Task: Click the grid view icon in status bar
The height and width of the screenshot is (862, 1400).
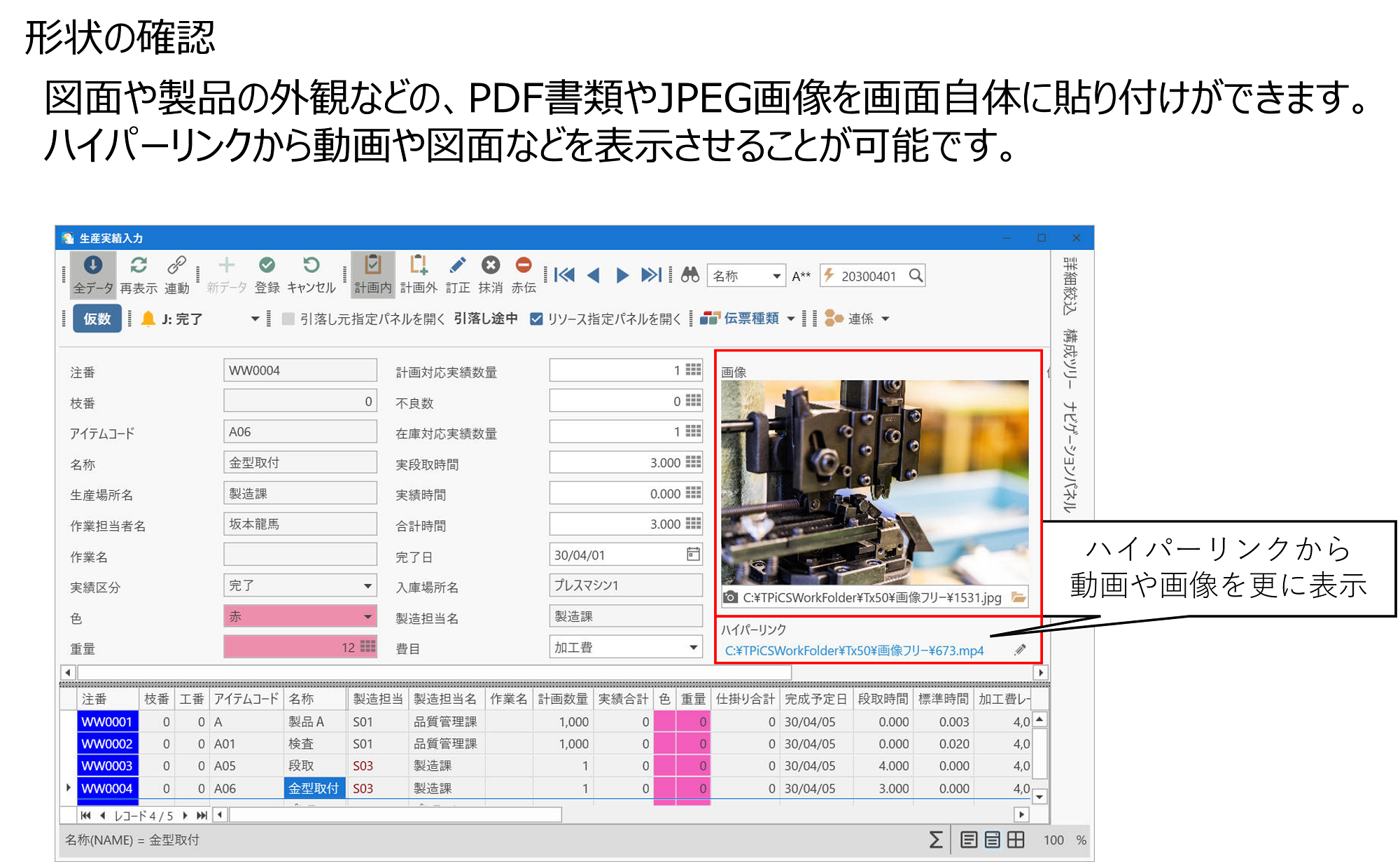Action: tap(1016, 840)
